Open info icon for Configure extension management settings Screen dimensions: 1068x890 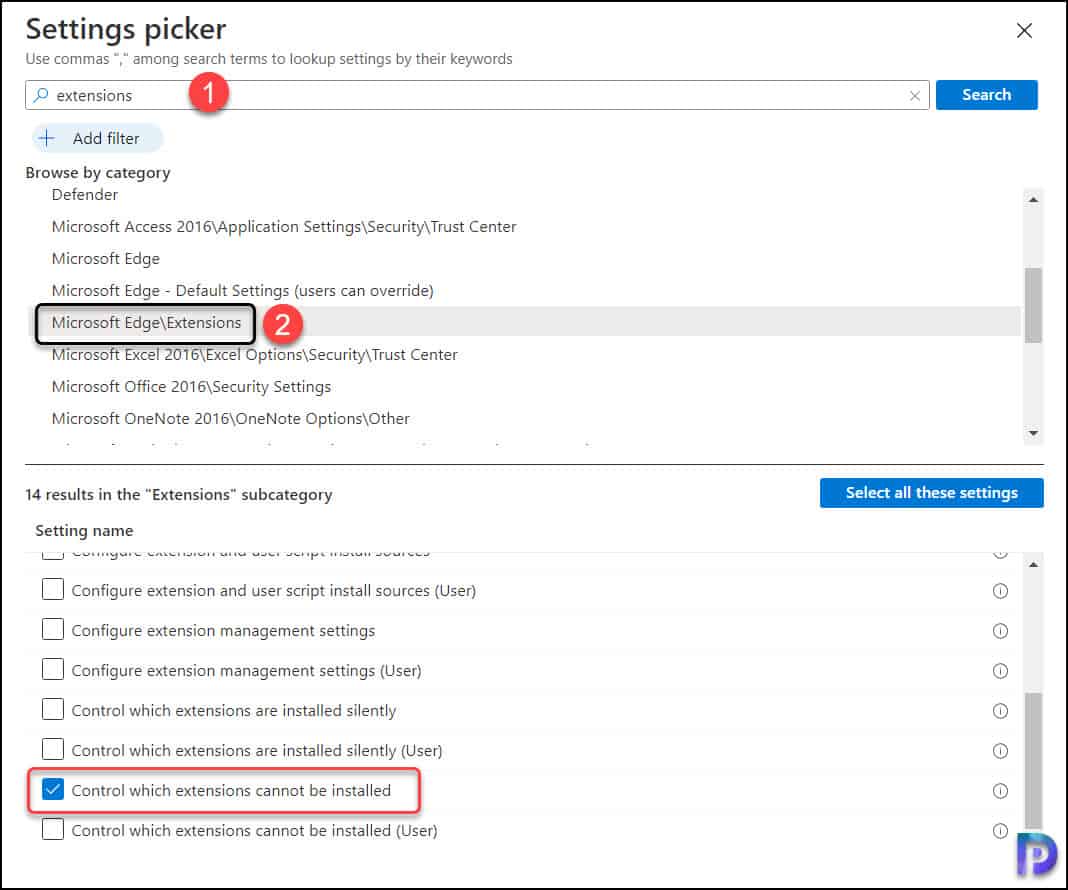1001,630
